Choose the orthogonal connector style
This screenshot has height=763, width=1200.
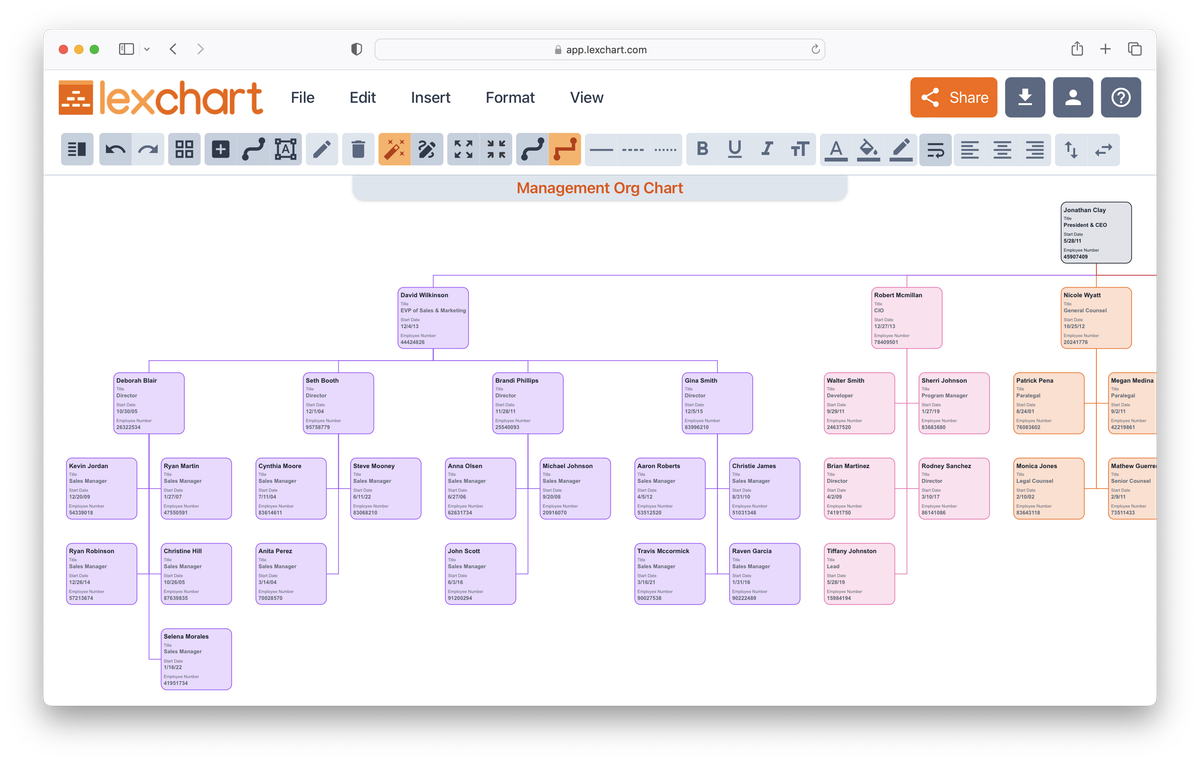click(x=565, y=149)
